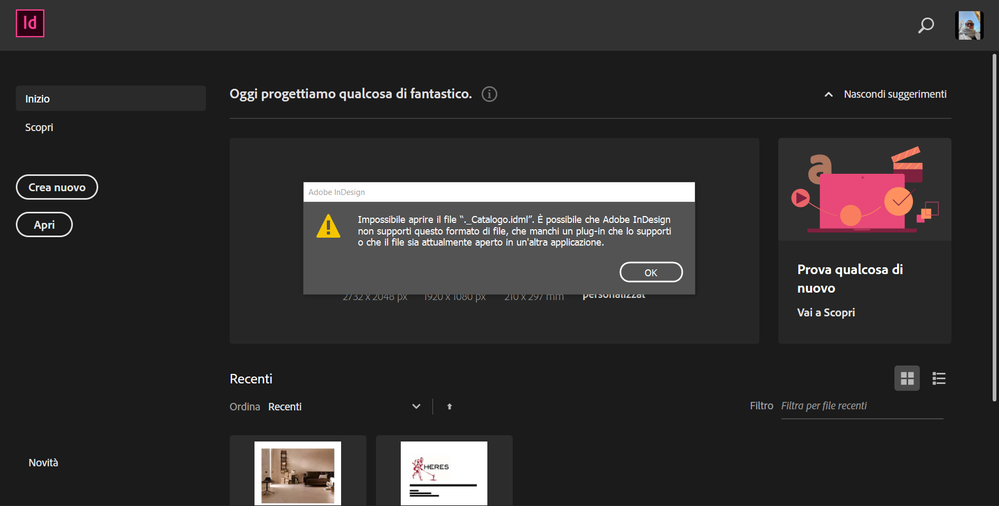Image resolution: width=999 pixels, height=506 pixels.
Task: Open the Ordina Recenti dropdown
Action: (x=344, y=407)
